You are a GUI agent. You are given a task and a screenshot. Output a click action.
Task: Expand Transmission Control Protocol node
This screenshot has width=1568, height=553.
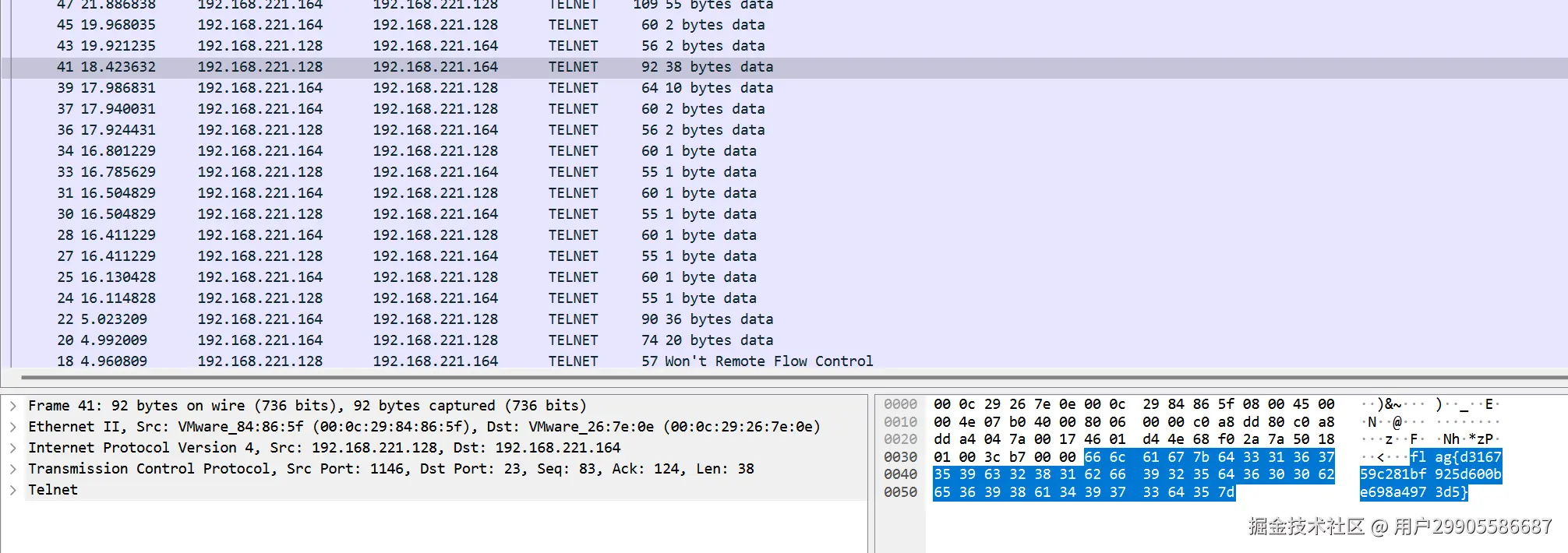click(x=13, y=469)
